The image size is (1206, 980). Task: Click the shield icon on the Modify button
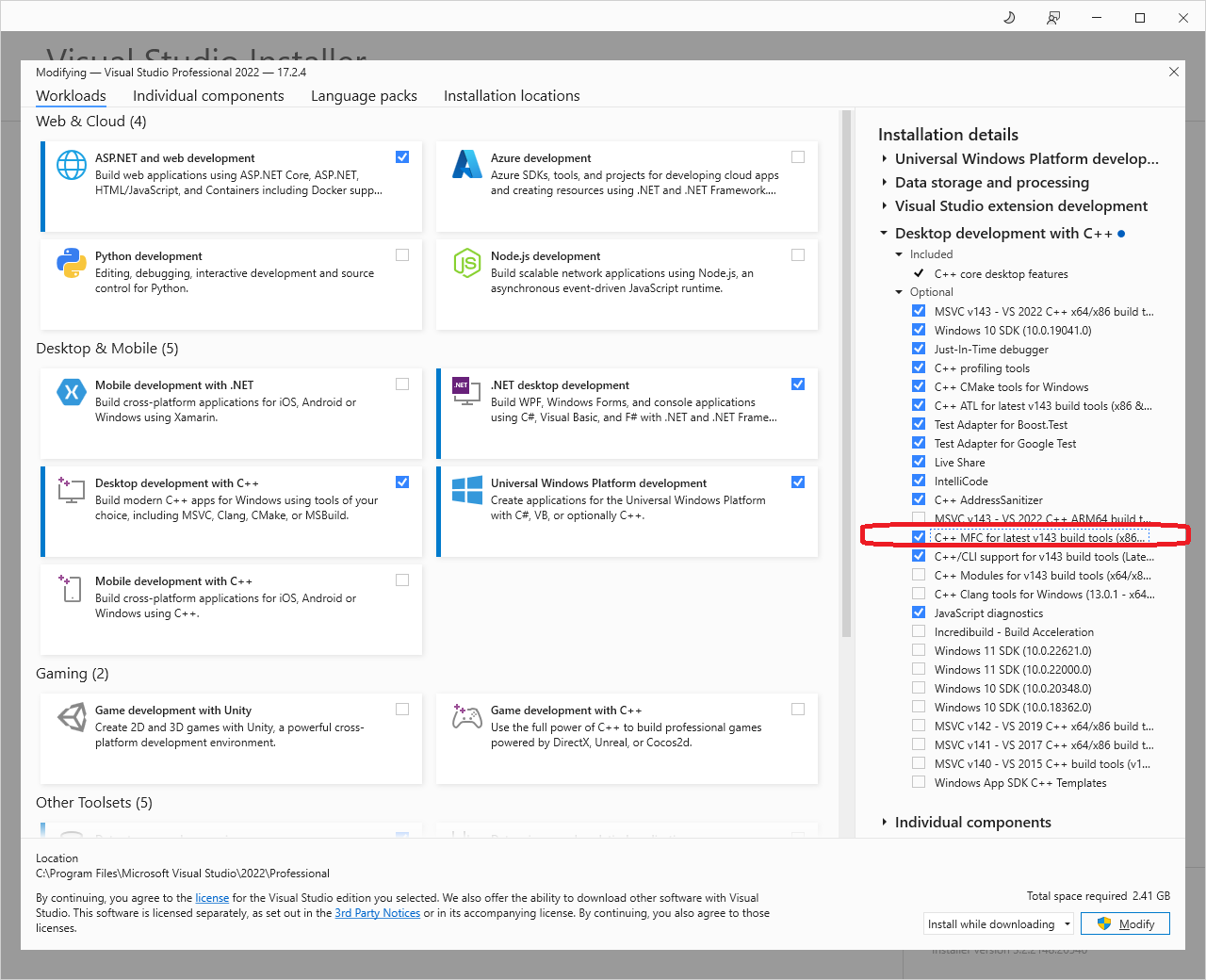click(1104, 923)
